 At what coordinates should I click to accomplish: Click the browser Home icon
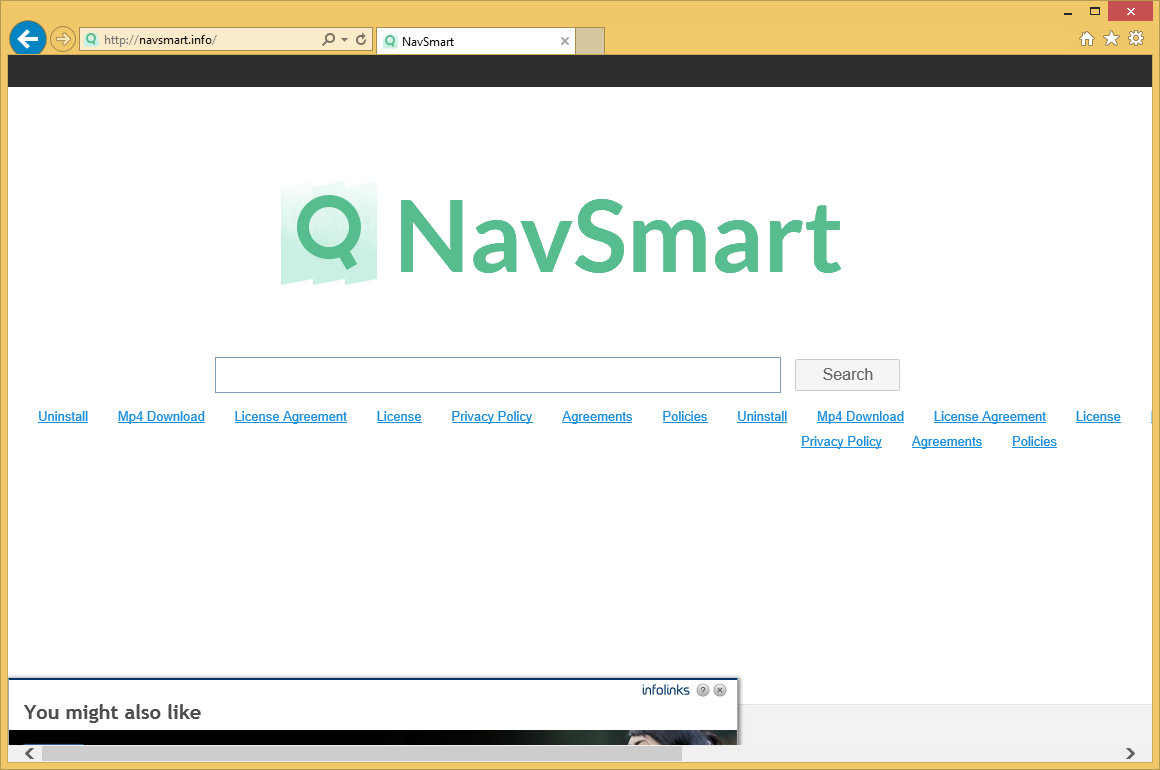1087,38
